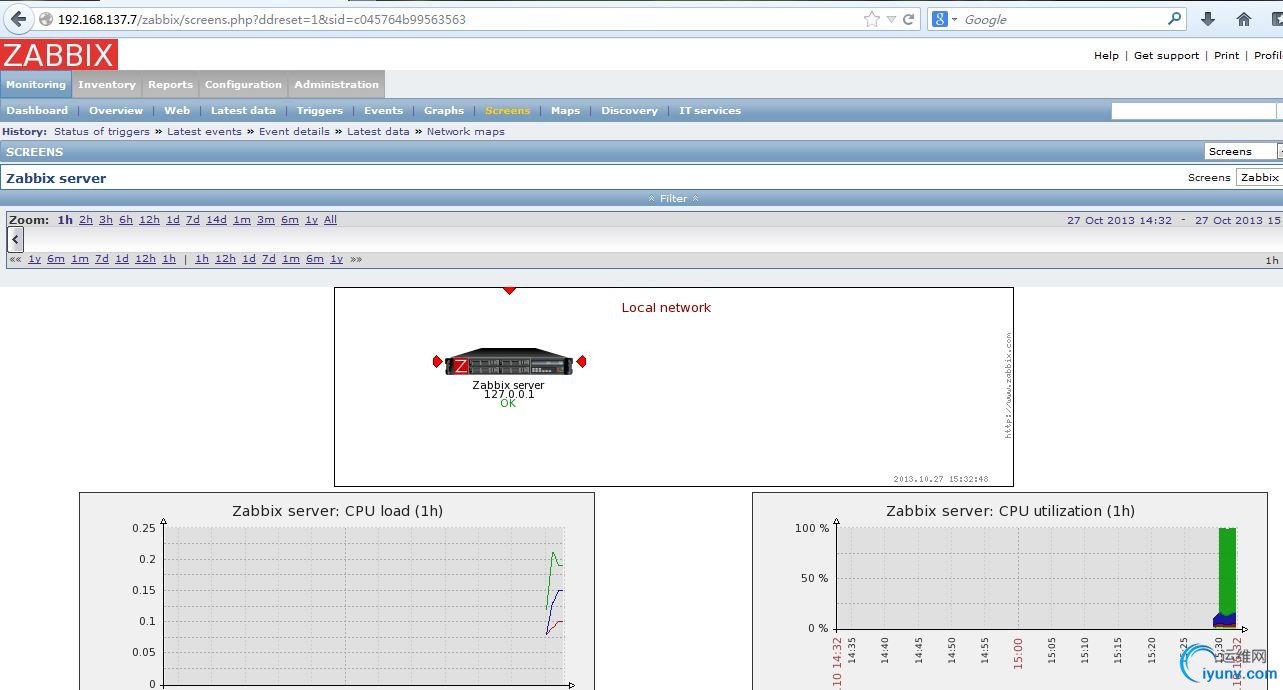Go to the browser home page

tap(1244, 19)
